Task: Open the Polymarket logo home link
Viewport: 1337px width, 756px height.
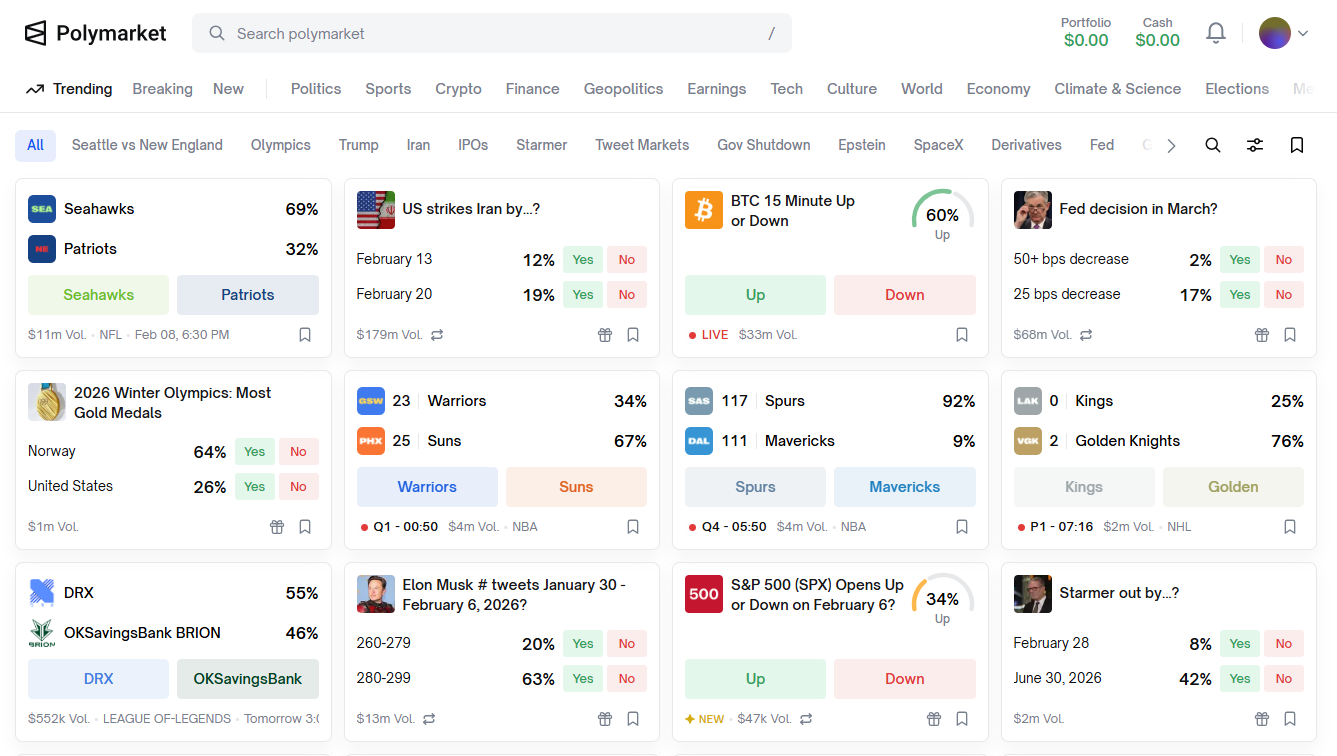Action: (x=95, y=33)
